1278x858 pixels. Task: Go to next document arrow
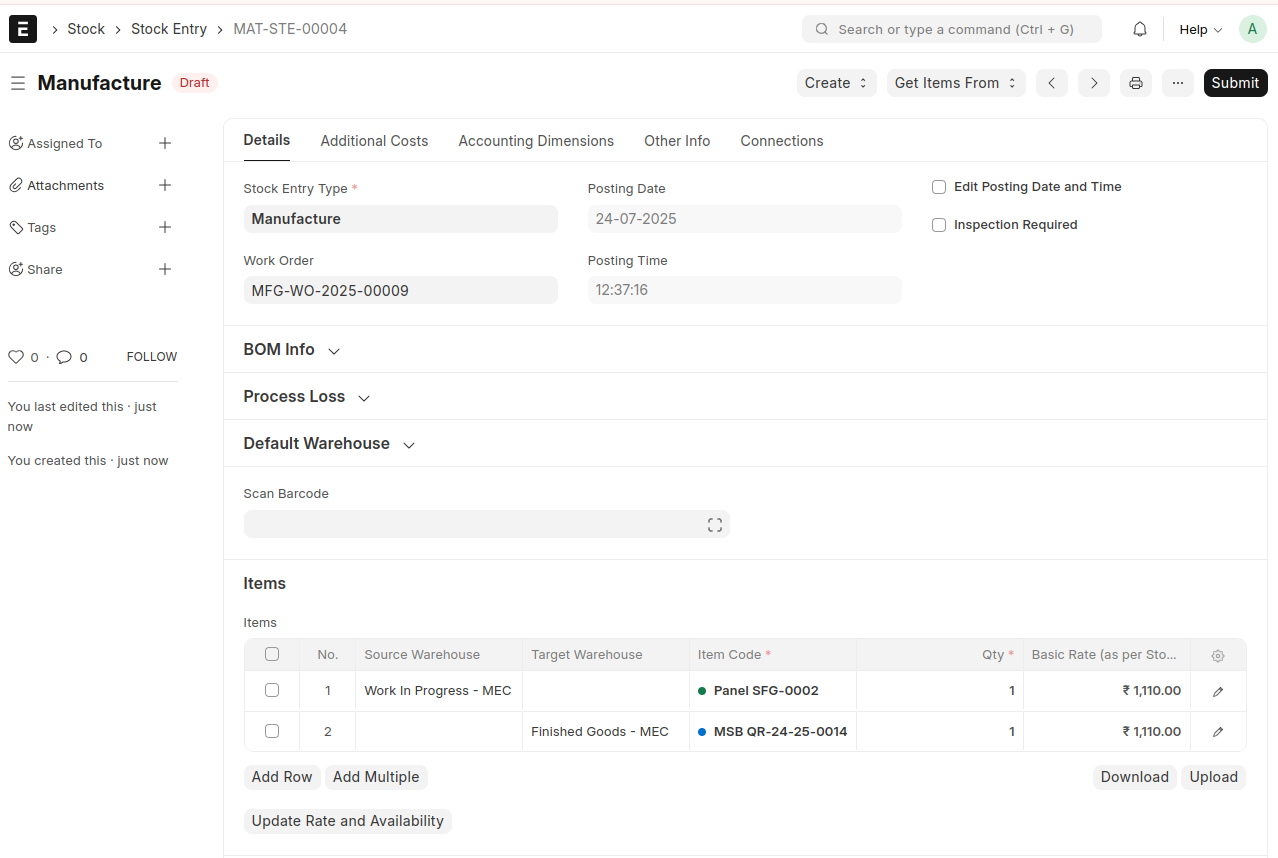coord(1093,83)
